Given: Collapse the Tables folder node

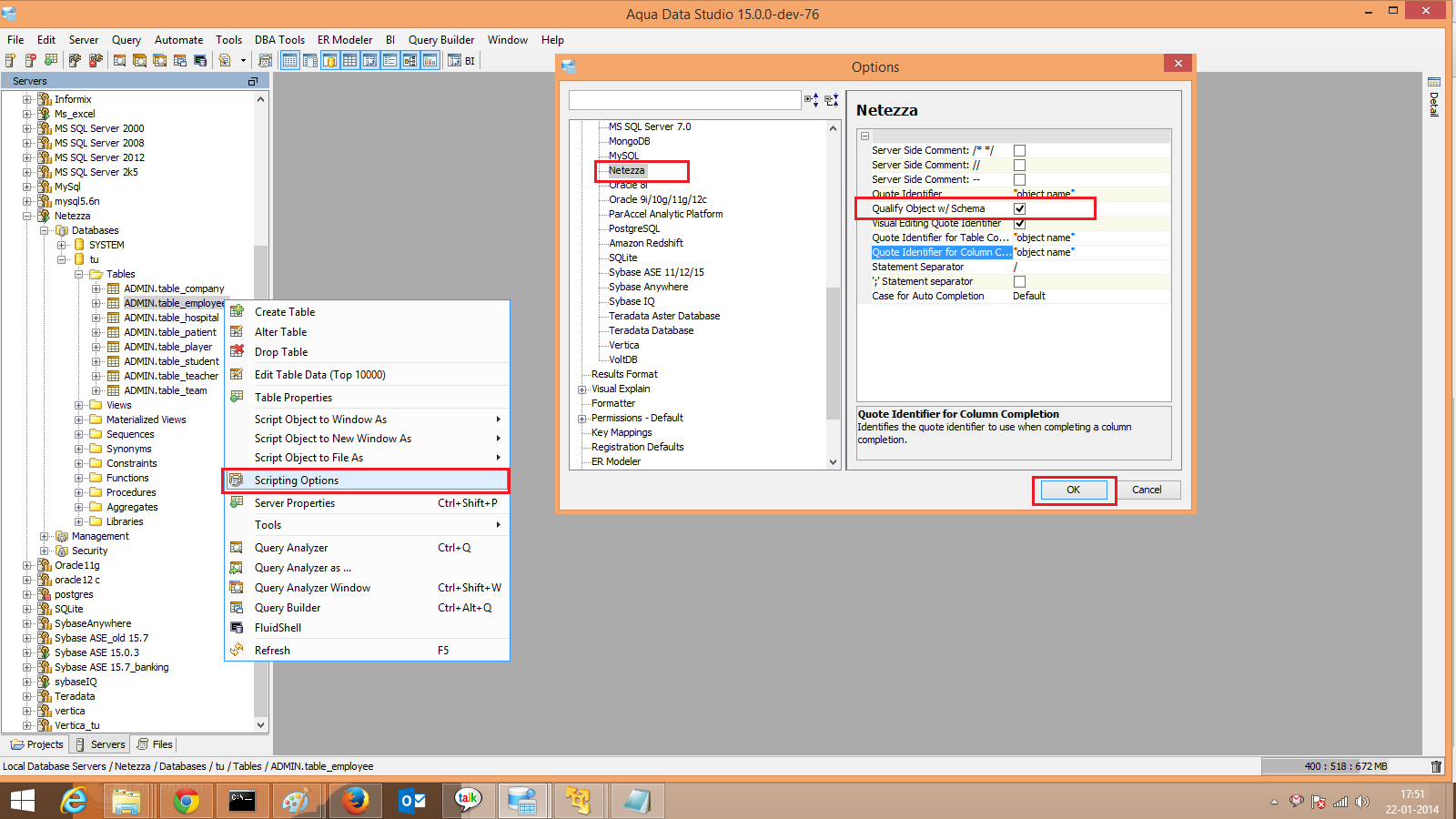Looking at the screenshot, I should [x=78, y=274].
